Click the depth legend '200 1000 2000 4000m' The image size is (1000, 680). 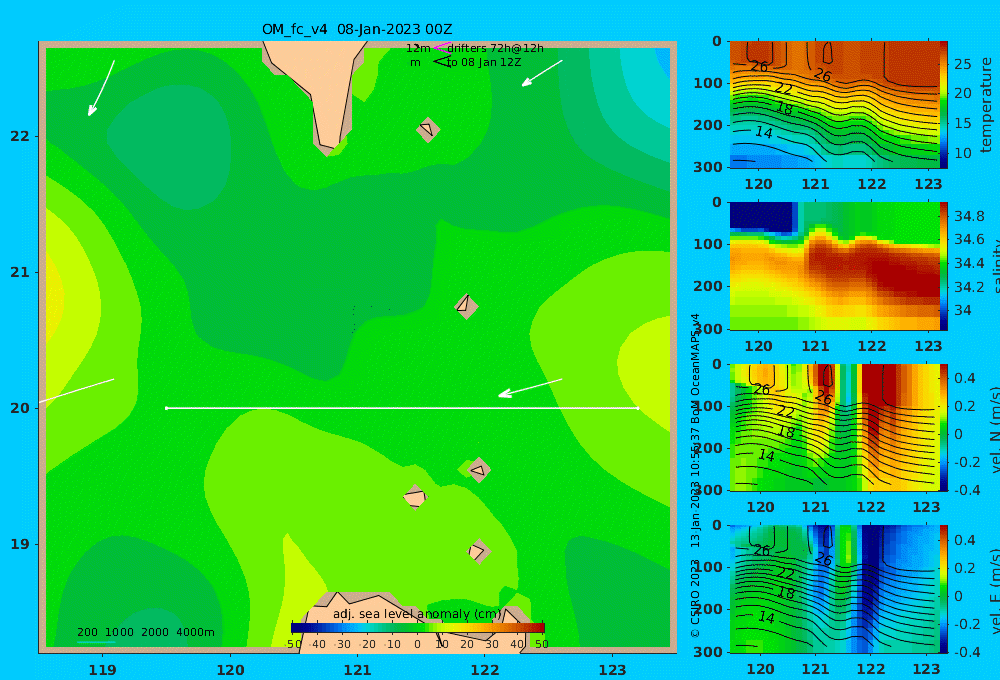pos(145,632)
